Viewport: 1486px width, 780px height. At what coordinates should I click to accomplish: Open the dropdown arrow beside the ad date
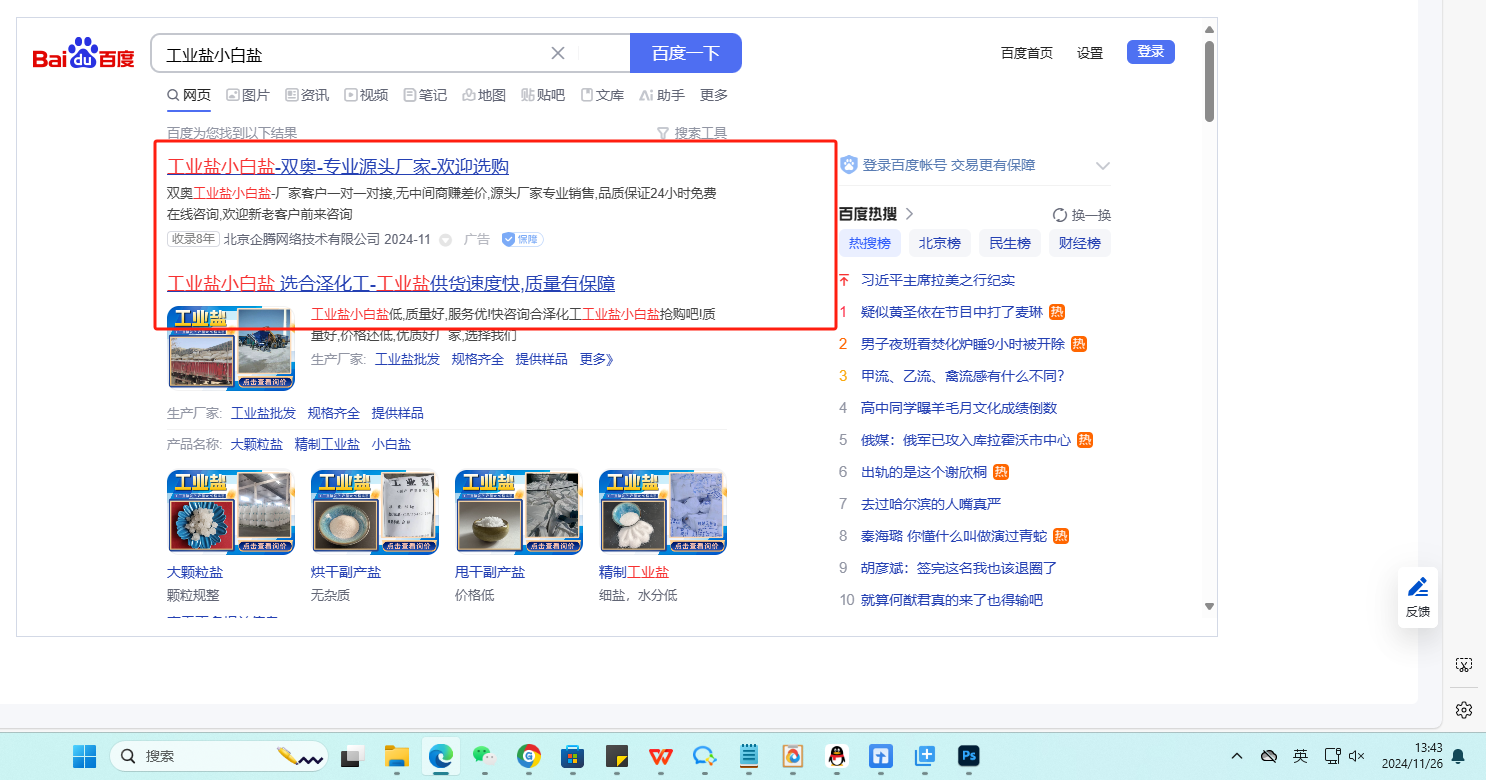coord(446,240)
